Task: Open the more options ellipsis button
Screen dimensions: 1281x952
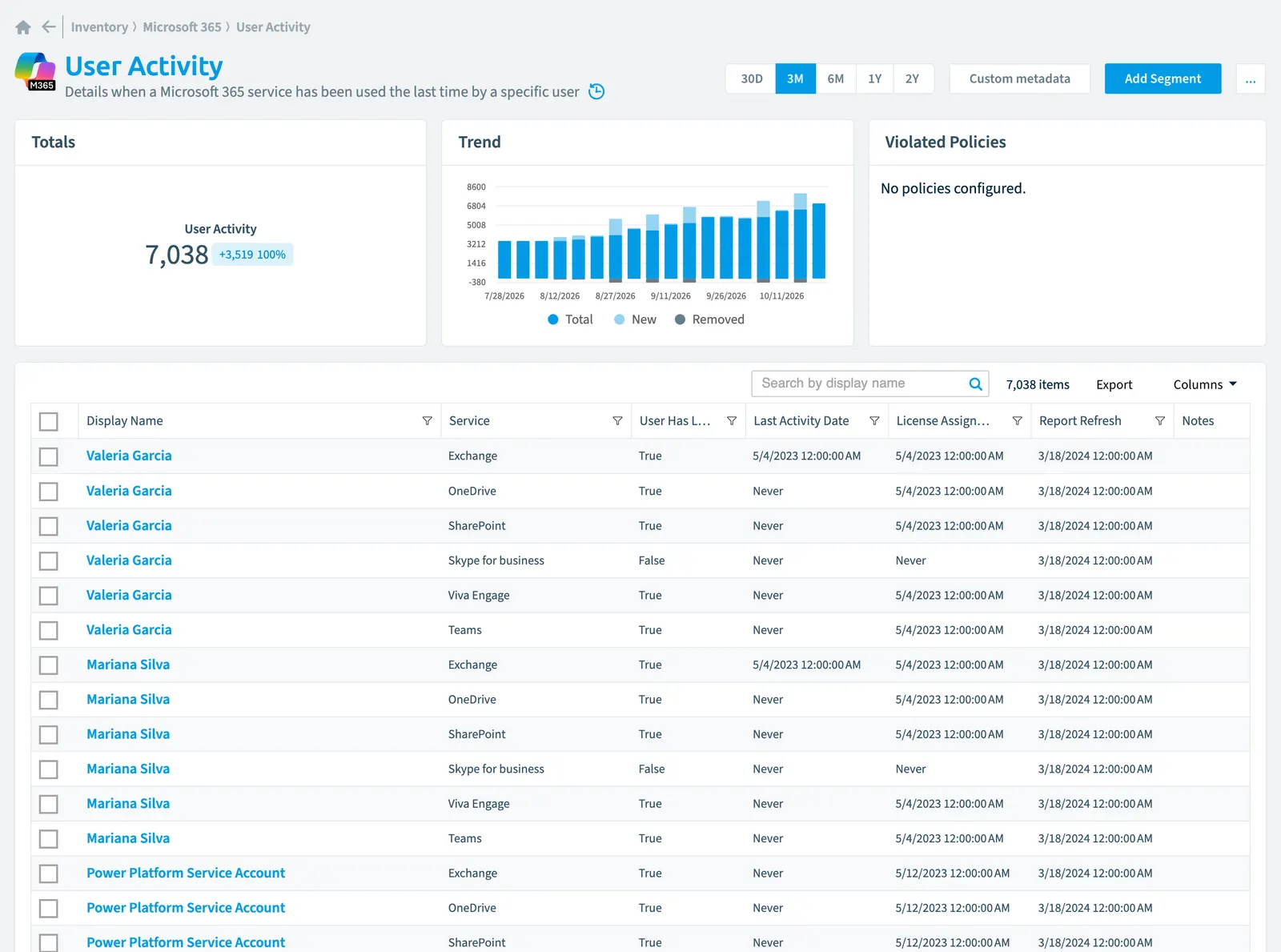Action: tap(1251, 78)
